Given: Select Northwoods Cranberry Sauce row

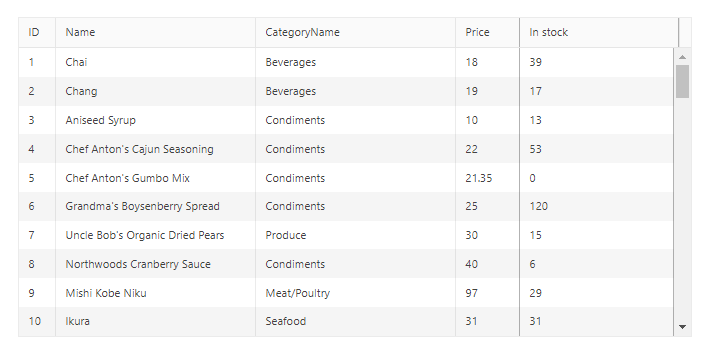Looking at the screenshot, I should [346, 264].
